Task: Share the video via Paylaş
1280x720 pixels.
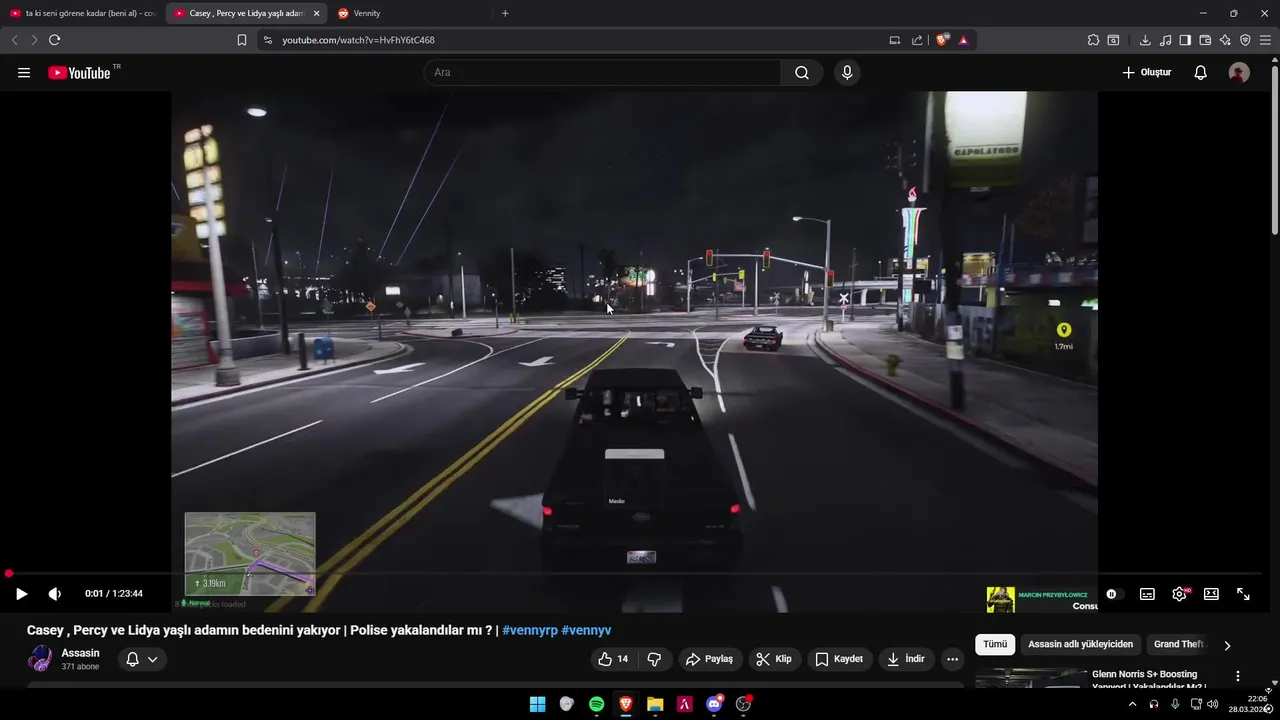Action: [x=709, y=659]
